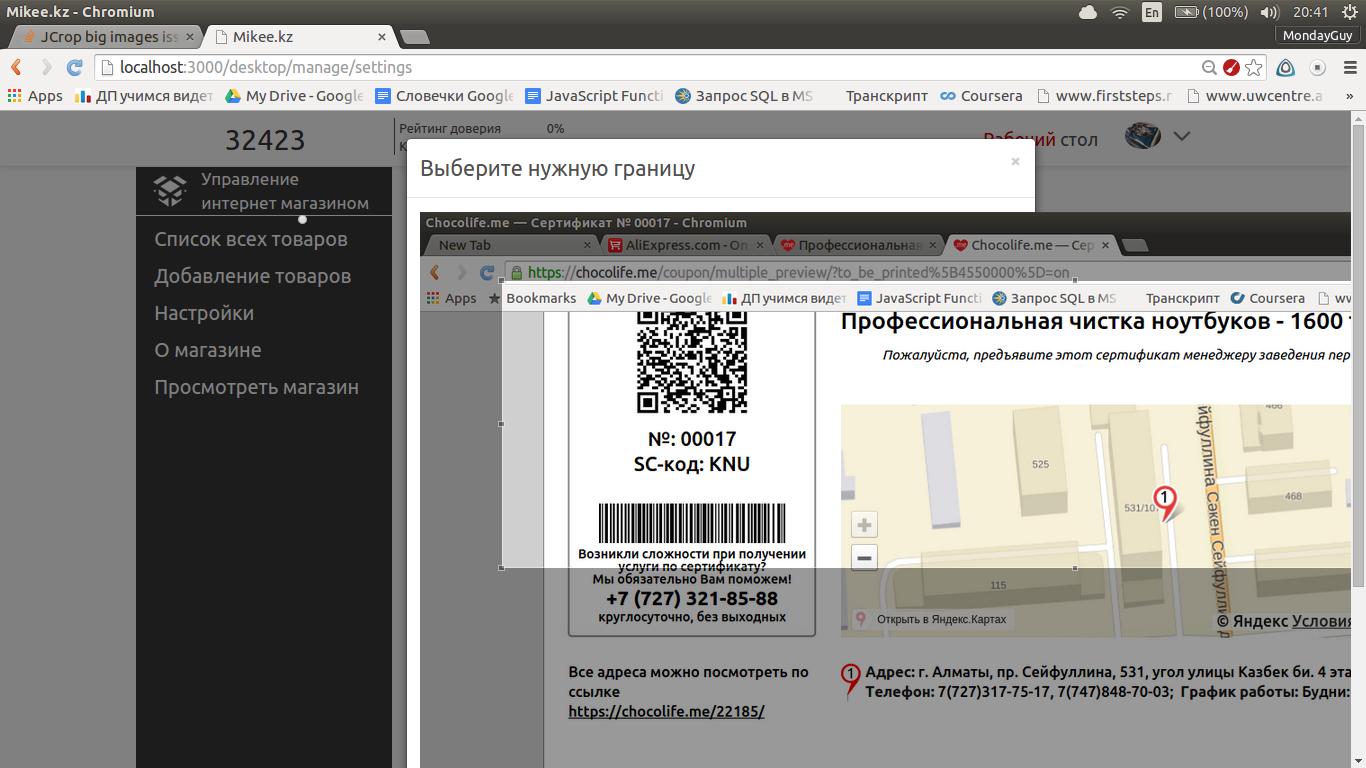Show hidden bookmarks with the » chevron

pyautogui.click(x=1350, y=96)
